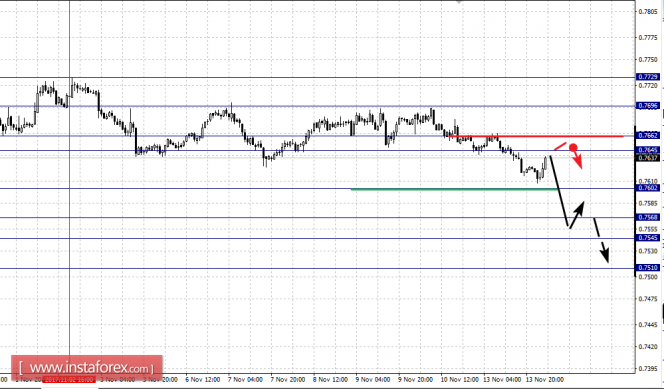Click the 0.7696 price level label
This screenshot has width=664, height=389.
648,105
